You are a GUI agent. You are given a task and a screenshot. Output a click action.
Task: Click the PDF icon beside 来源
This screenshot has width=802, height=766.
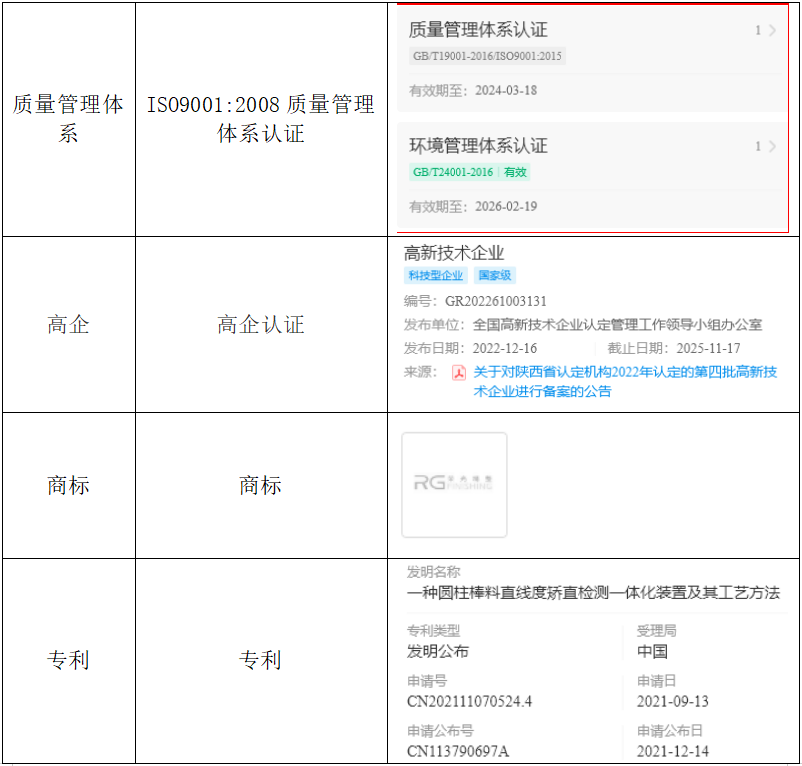pyautogui.click(x=459, y=373)
